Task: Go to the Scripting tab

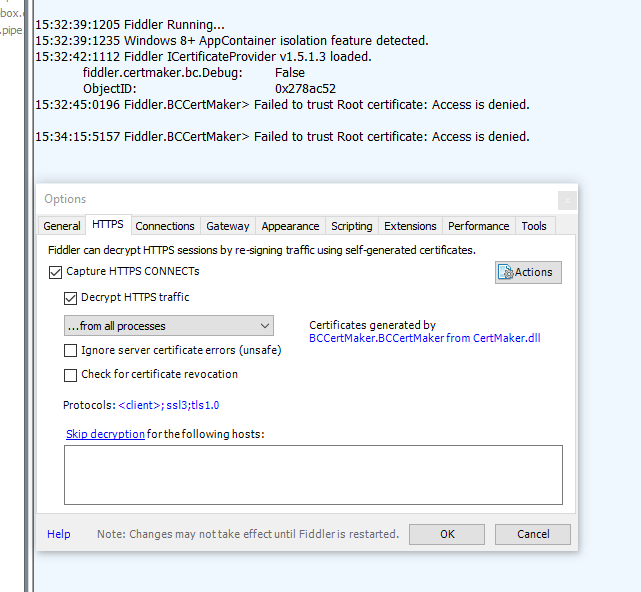Action: pyautogui.click(x=352, y=226)
